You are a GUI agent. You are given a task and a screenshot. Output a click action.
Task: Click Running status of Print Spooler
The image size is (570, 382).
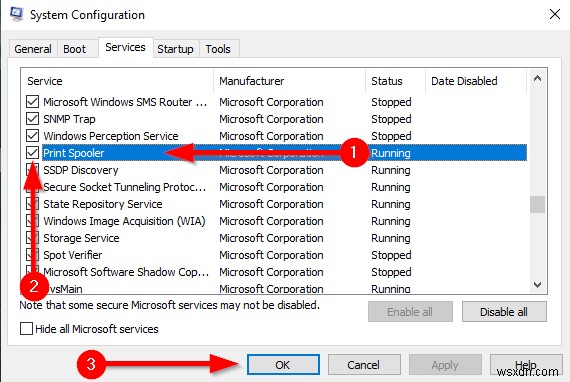coord(391,153)
